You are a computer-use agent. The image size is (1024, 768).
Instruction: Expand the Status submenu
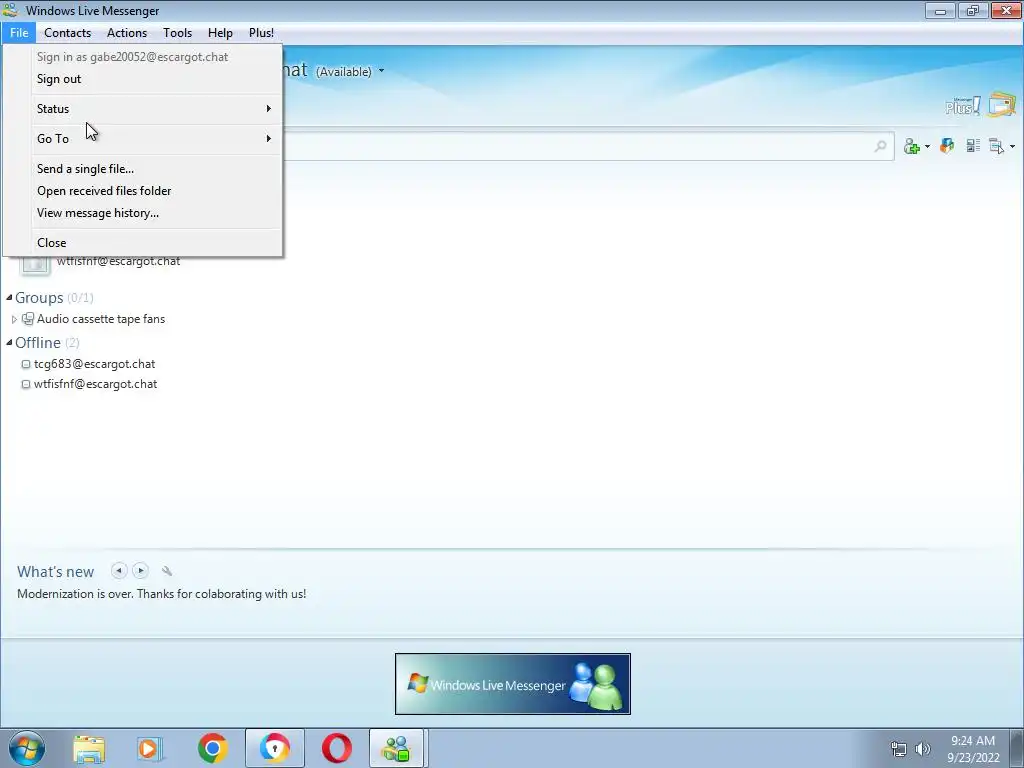pos(142,109)
